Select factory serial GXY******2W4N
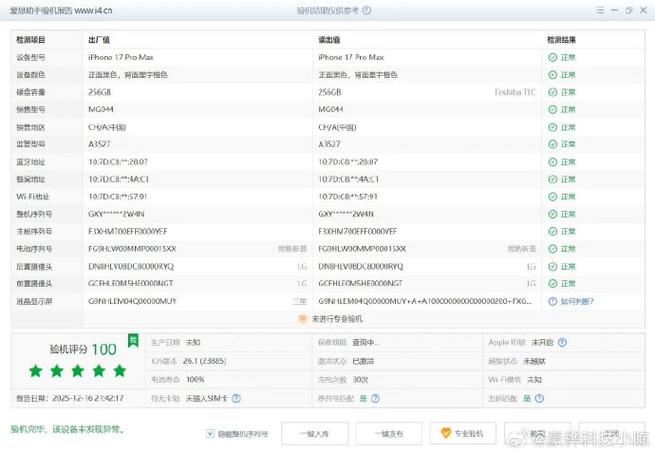Screen dimensions: 655x454 (x=116, y=214)
